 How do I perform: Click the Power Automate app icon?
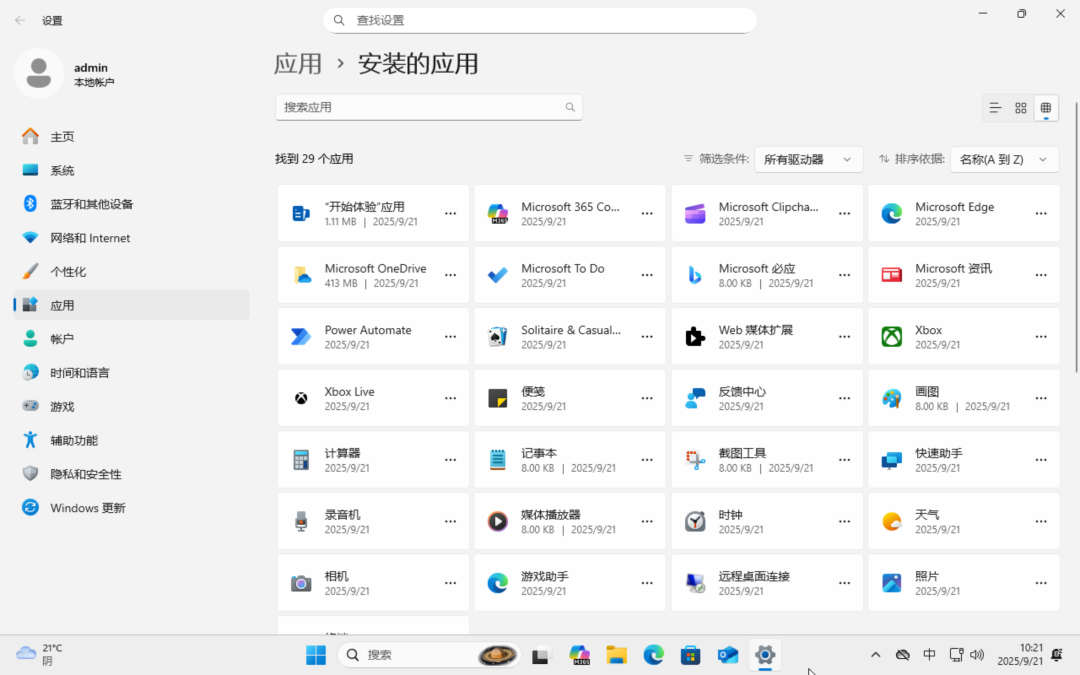tap(301, 337)
